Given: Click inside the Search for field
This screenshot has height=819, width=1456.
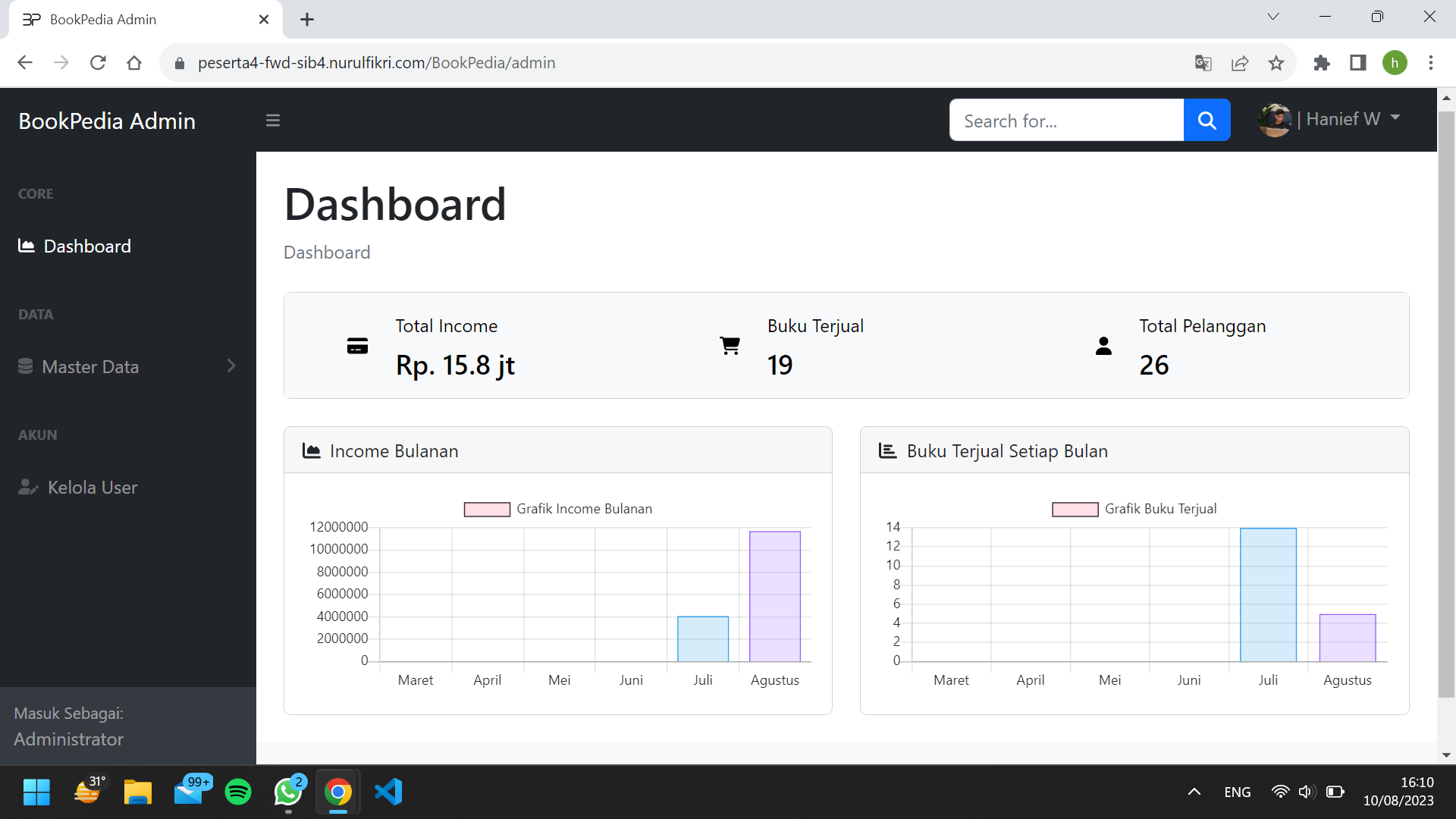Looking at the screenshot, I should click(1065, 121).
